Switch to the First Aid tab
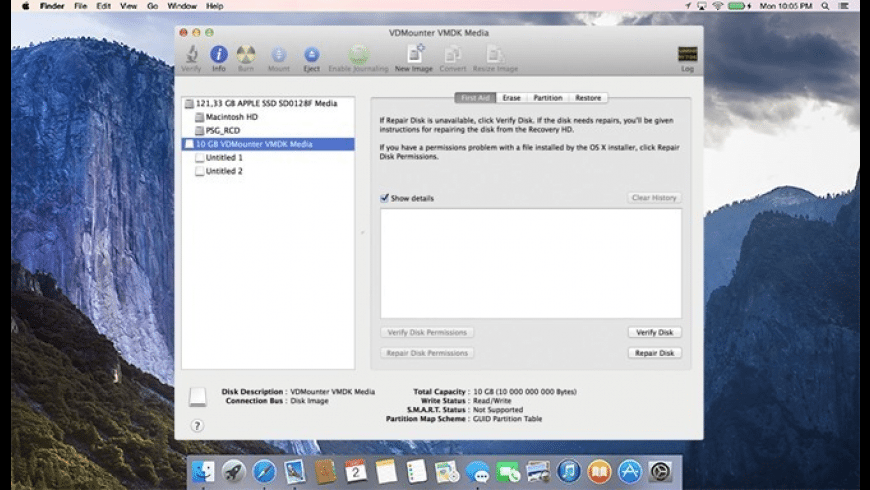 tap(476, 98)
